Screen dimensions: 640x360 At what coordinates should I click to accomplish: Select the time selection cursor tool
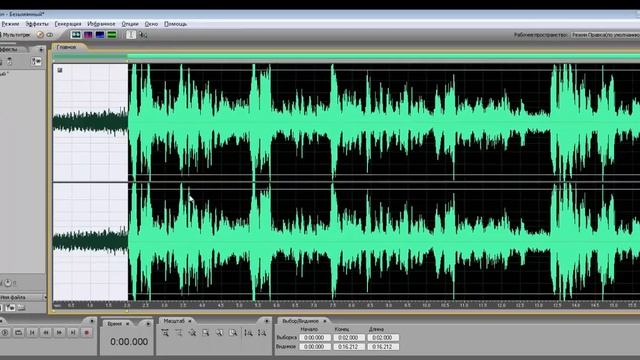(x=131, y=35)
